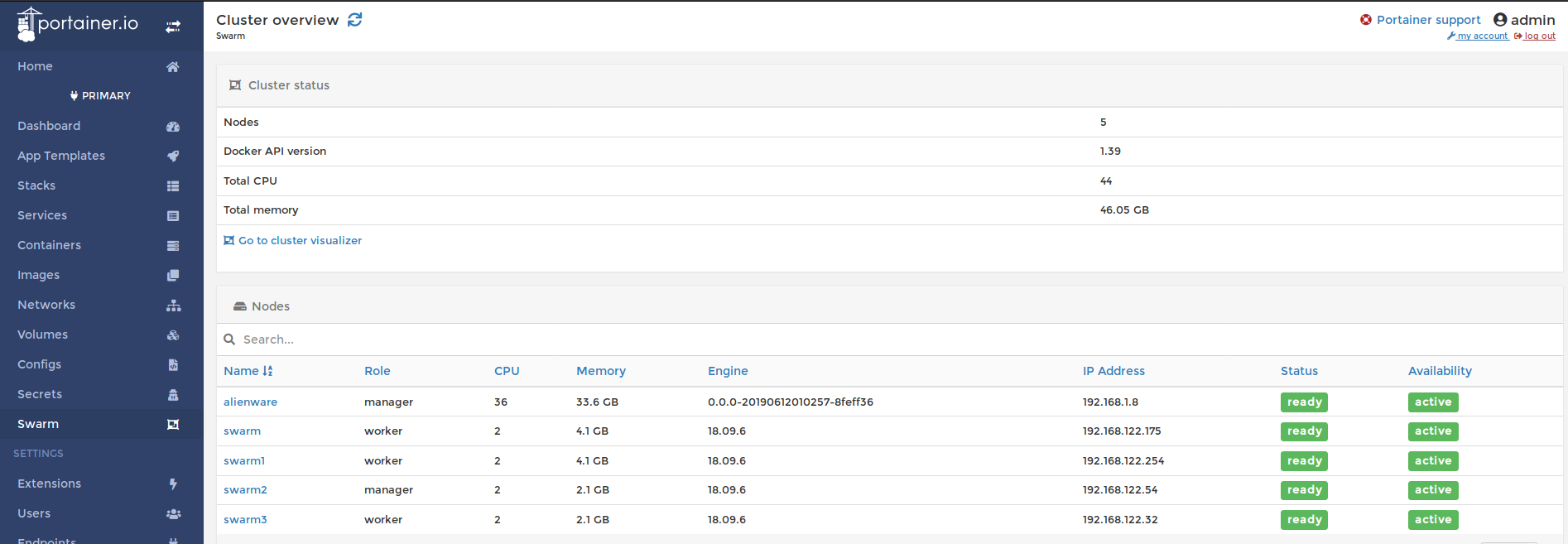Click the search magnifier icon in Nodes
The image size is (1568, 544).
(x=229, y=339)
